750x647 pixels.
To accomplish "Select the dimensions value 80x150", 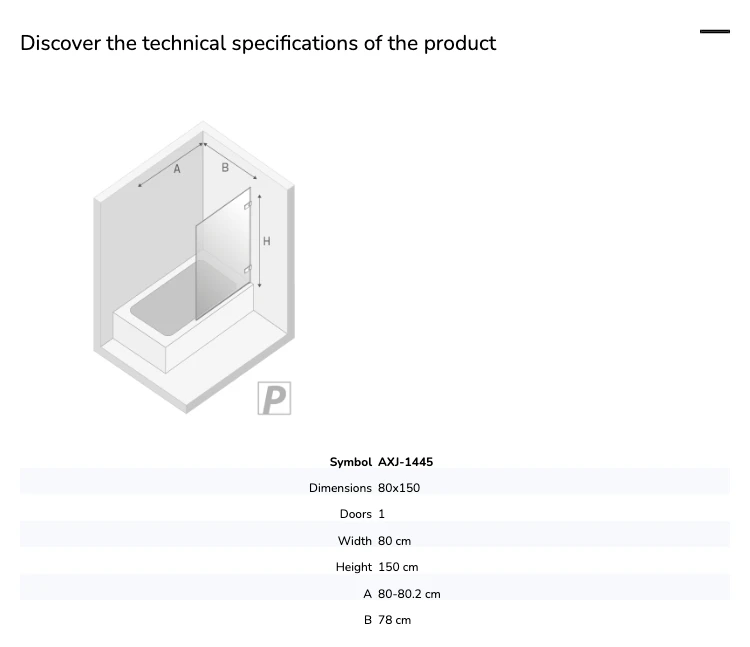I will pos(399,488).
